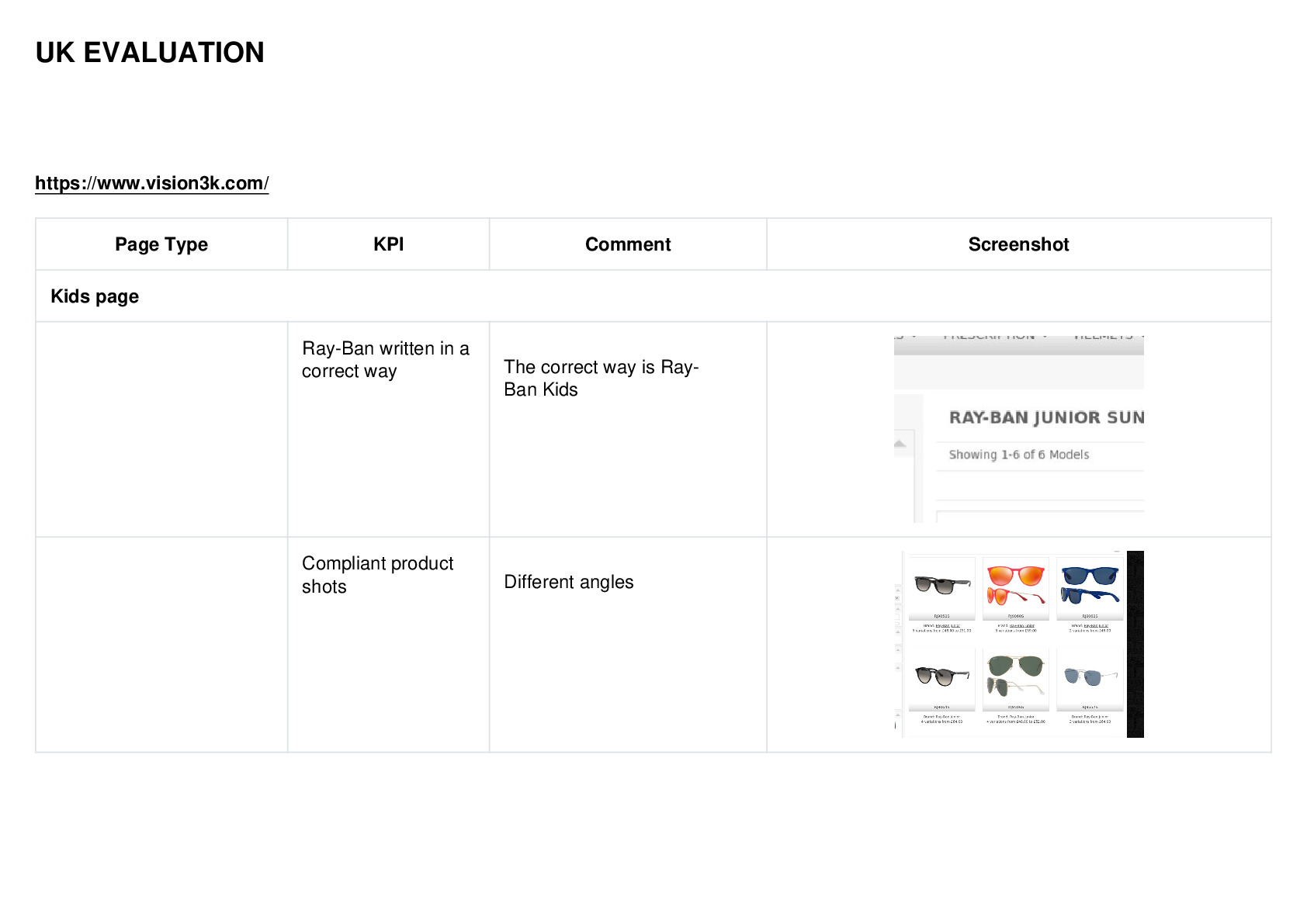1307x924 pixels.
Task: Select the 'UK EVALUATION' heading
Action: coord(150,53)
